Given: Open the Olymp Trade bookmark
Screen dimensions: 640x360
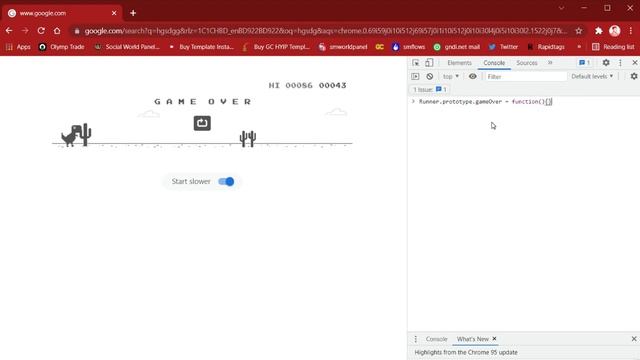Looking at the screenshot, I should coord(62,47).
